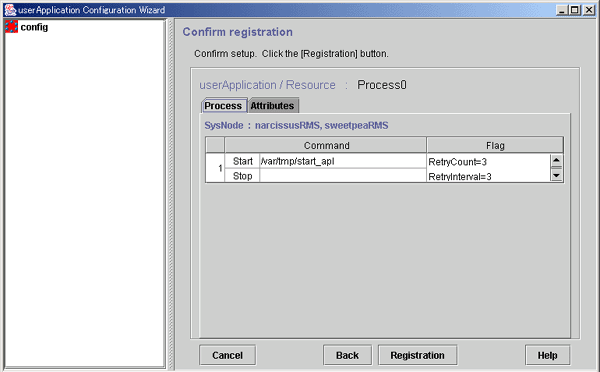Click the empty Stop command cell
The image size is (600, 372).
(x=342, y=176)
